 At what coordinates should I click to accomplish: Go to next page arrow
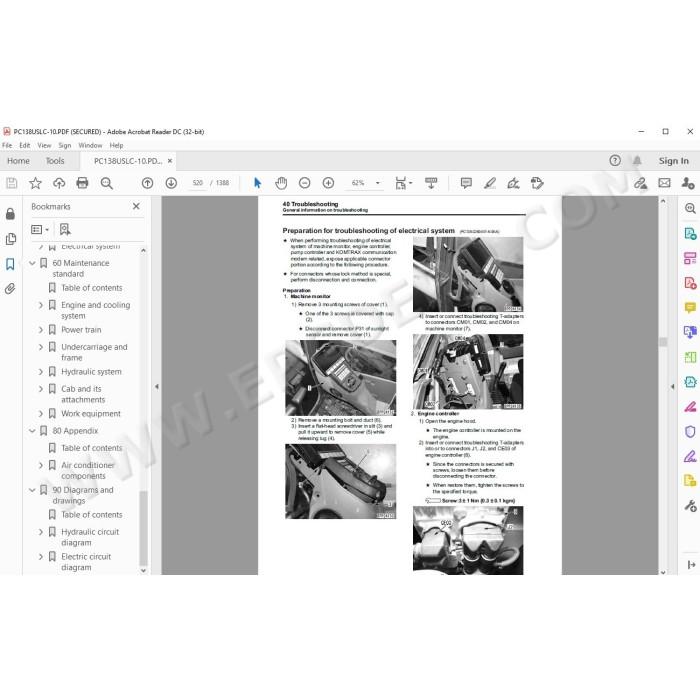coord(171,183)
